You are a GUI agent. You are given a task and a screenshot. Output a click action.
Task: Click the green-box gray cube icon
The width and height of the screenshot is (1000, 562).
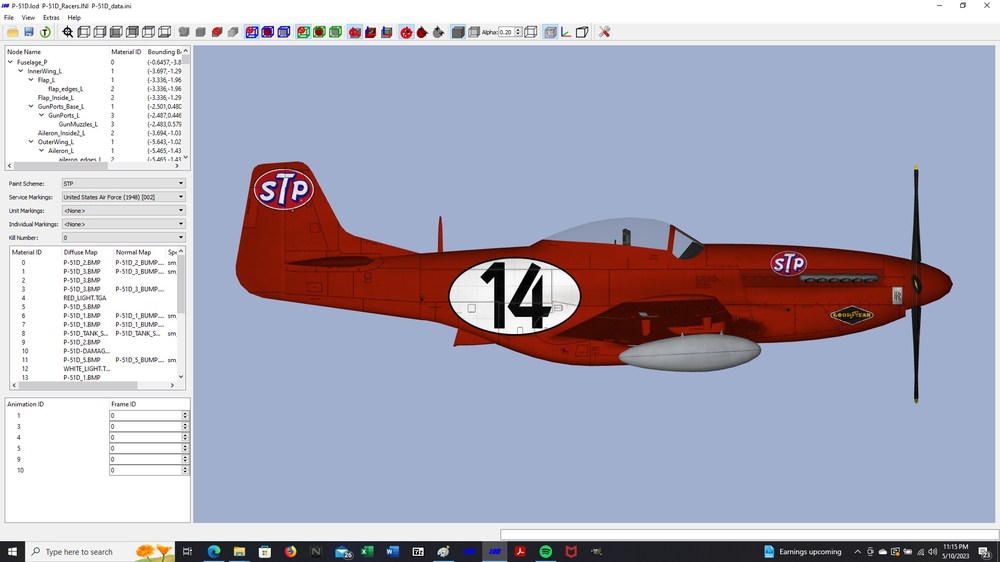(x=335, y=32)
